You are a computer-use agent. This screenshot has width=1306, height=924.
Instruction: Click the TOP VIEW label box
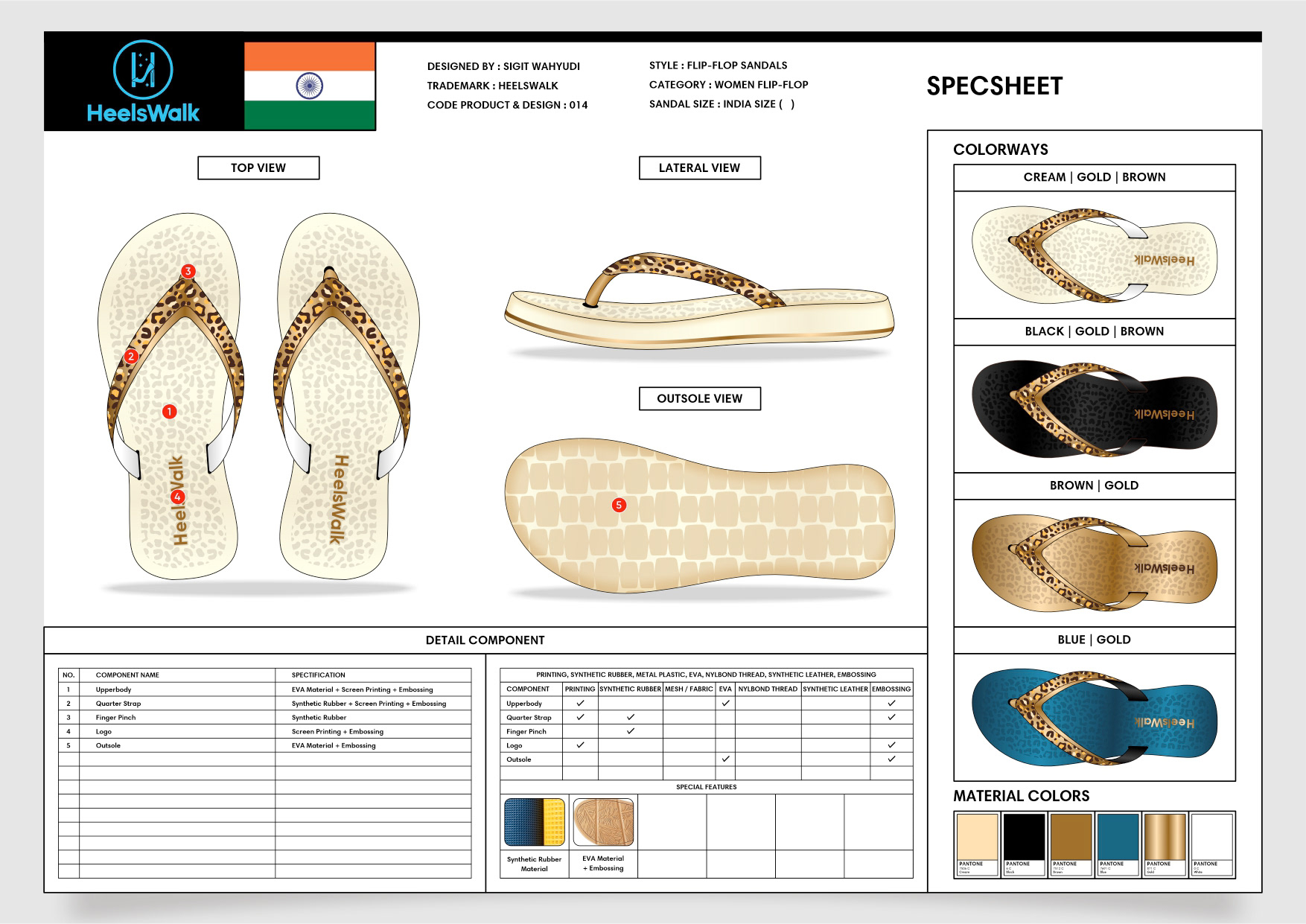[x=258, y=168]
